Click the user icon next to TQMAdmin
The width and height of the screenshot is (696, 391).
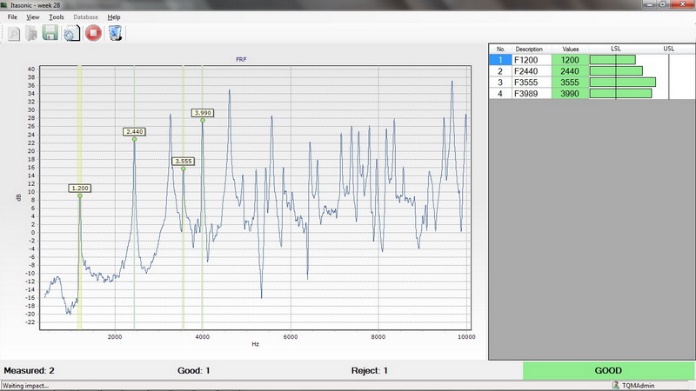(616, 385)
